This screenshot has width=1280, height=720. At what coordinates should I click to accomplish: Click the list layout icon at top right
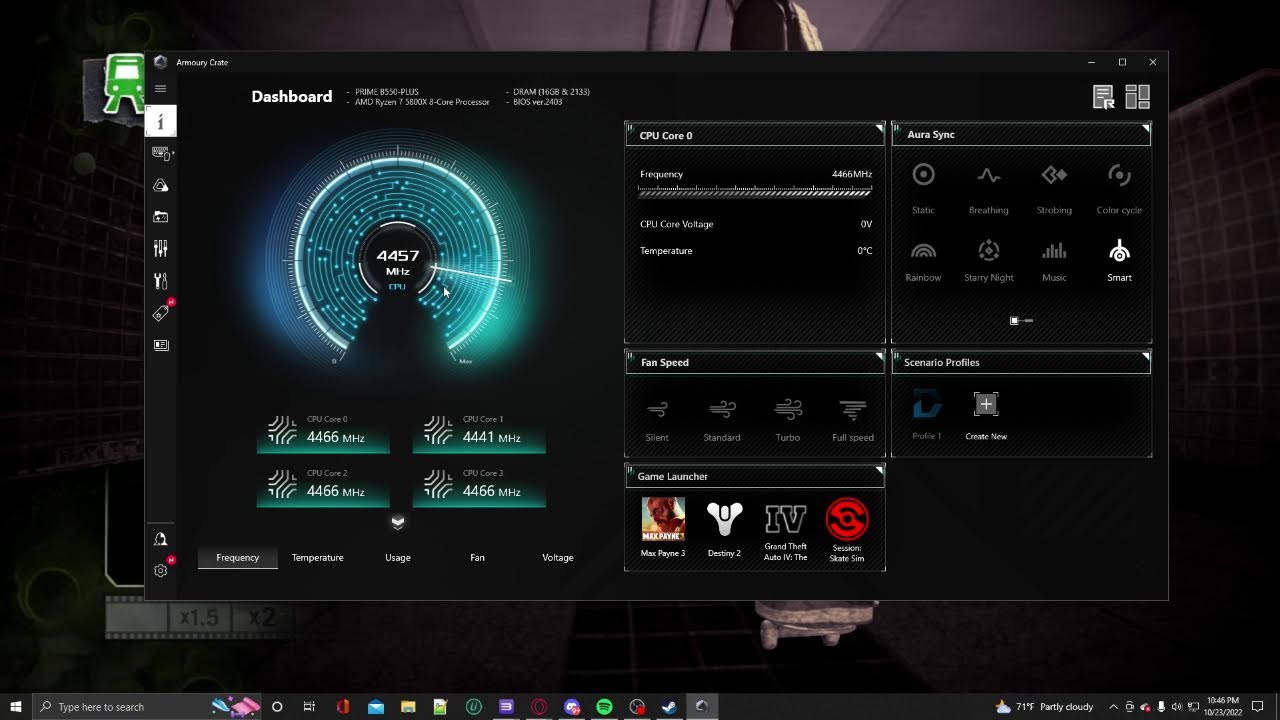tap(1104, 97)
